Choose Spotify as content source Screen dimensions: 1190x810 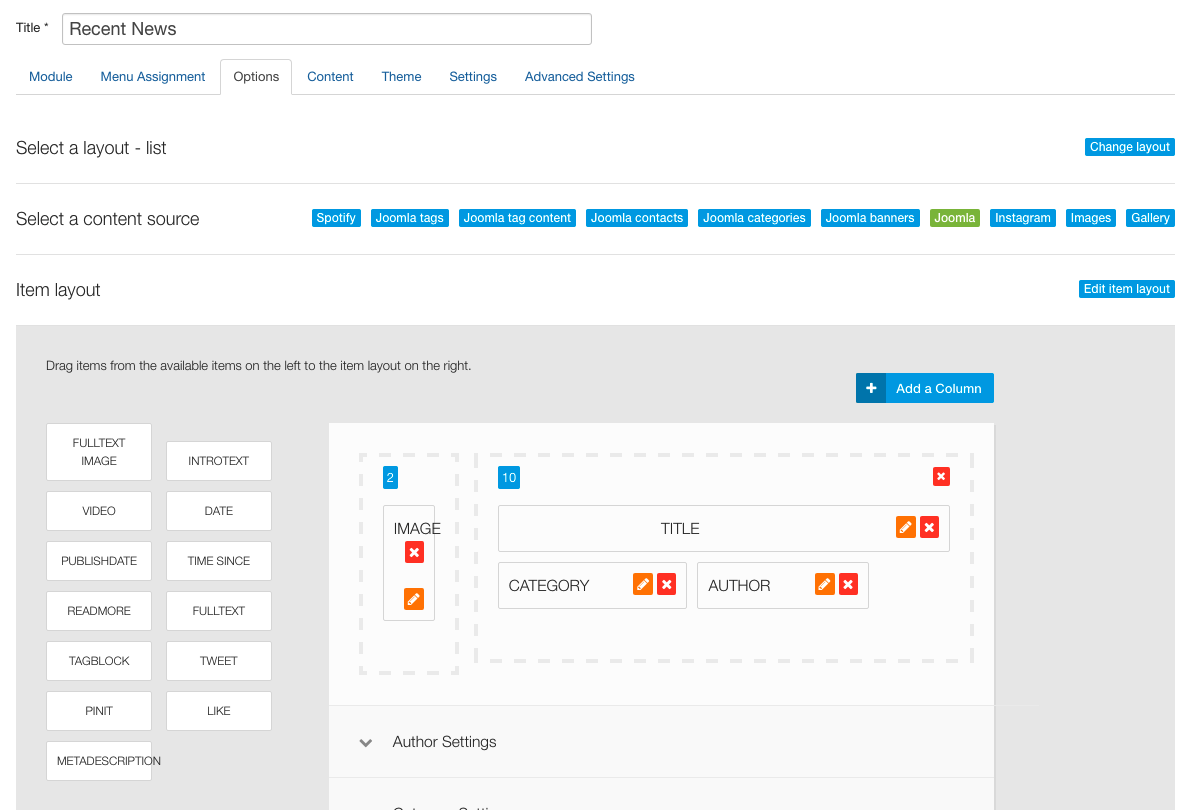coord(336,218)
